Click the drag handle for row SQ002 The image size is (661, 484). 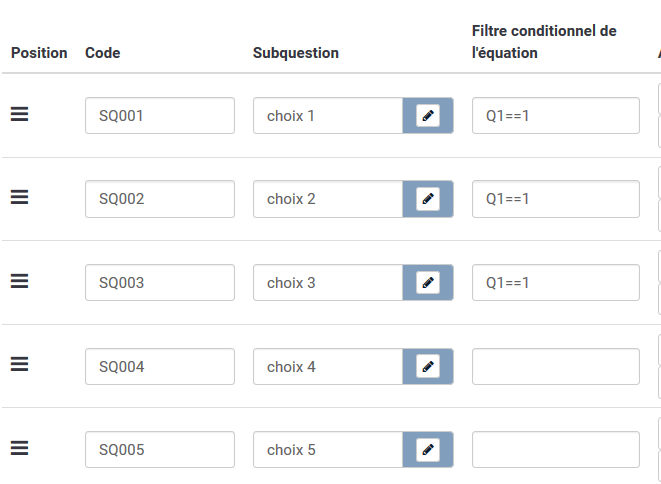[x=19, y=198]
